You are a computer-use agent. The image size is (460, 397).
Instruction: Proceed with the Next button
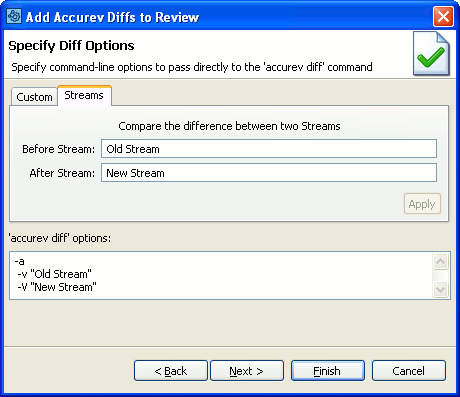tap(247, 371)
